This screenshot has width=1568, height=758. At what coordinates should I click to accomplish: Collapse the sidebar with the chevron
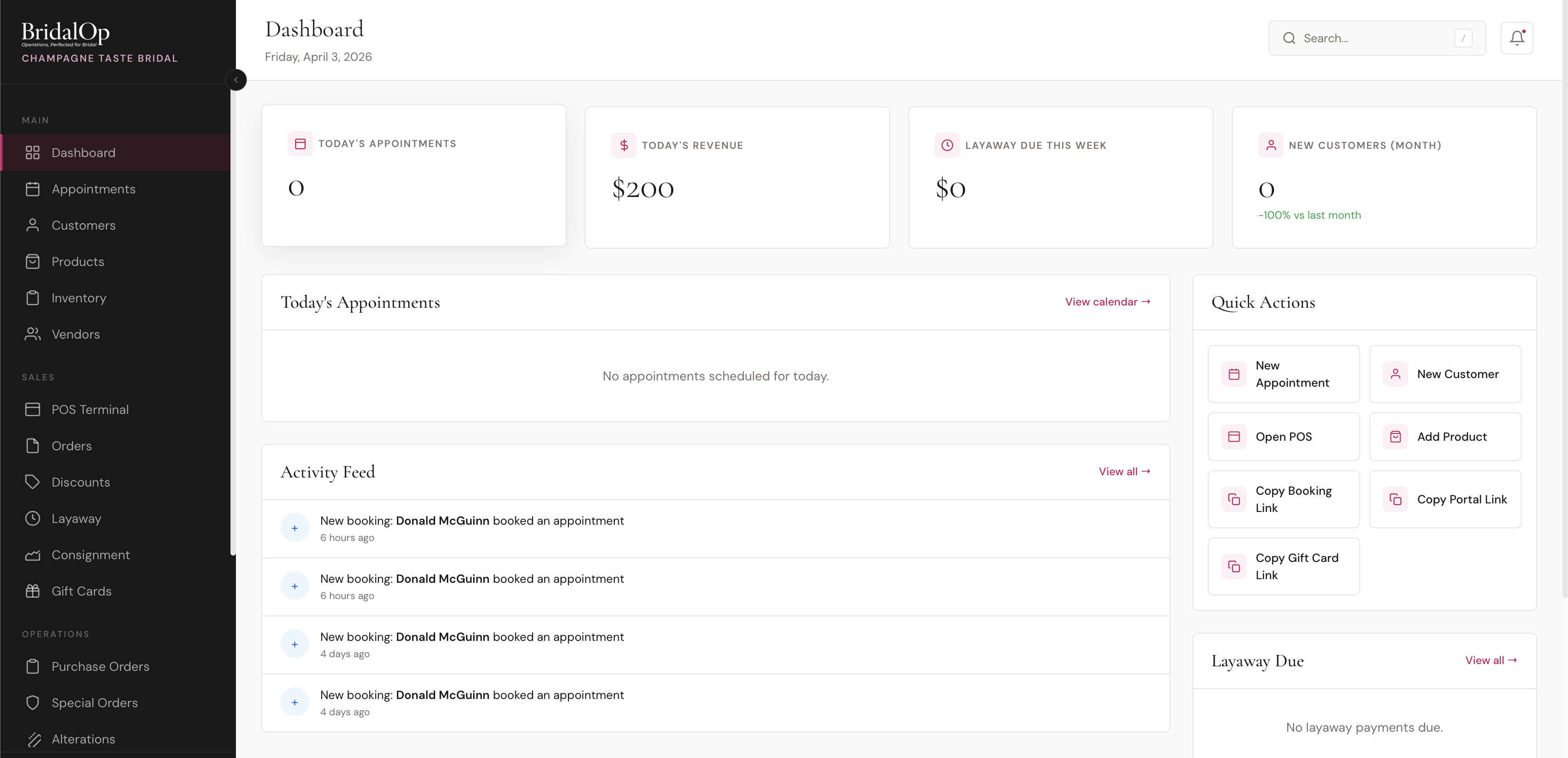tap(236, 80)
